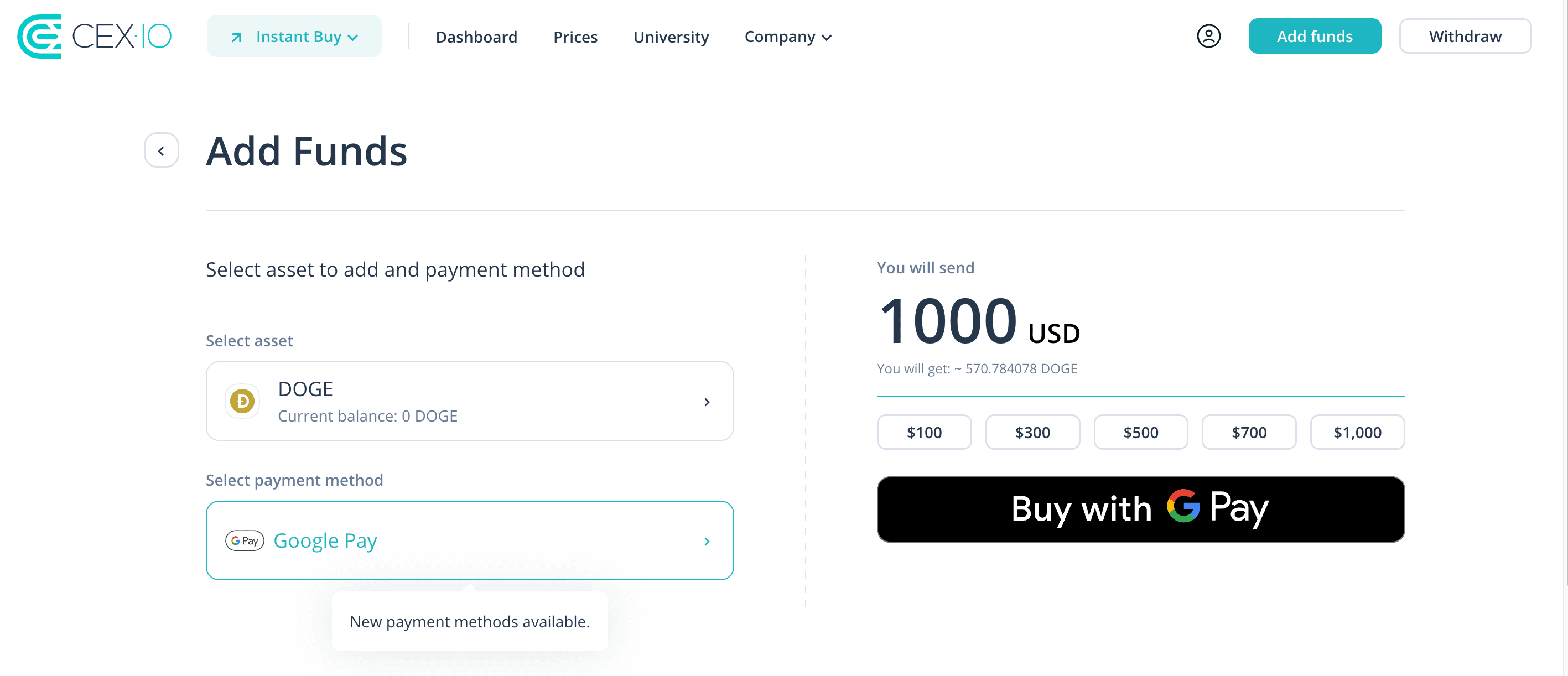Go to the Prices page
Screen dimensions: 1568x676
coord(575,37)
